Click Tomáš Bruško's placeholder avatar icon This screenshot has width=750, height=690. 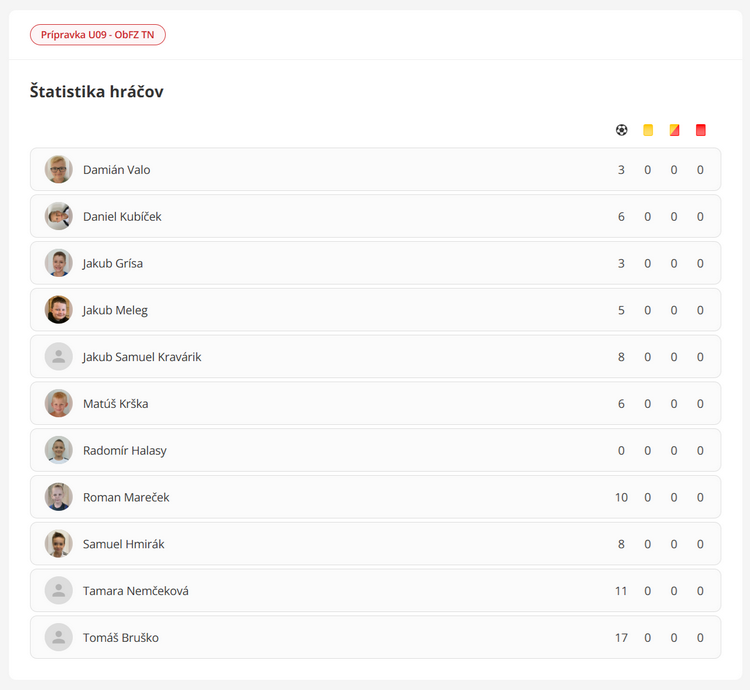(59, 638)
